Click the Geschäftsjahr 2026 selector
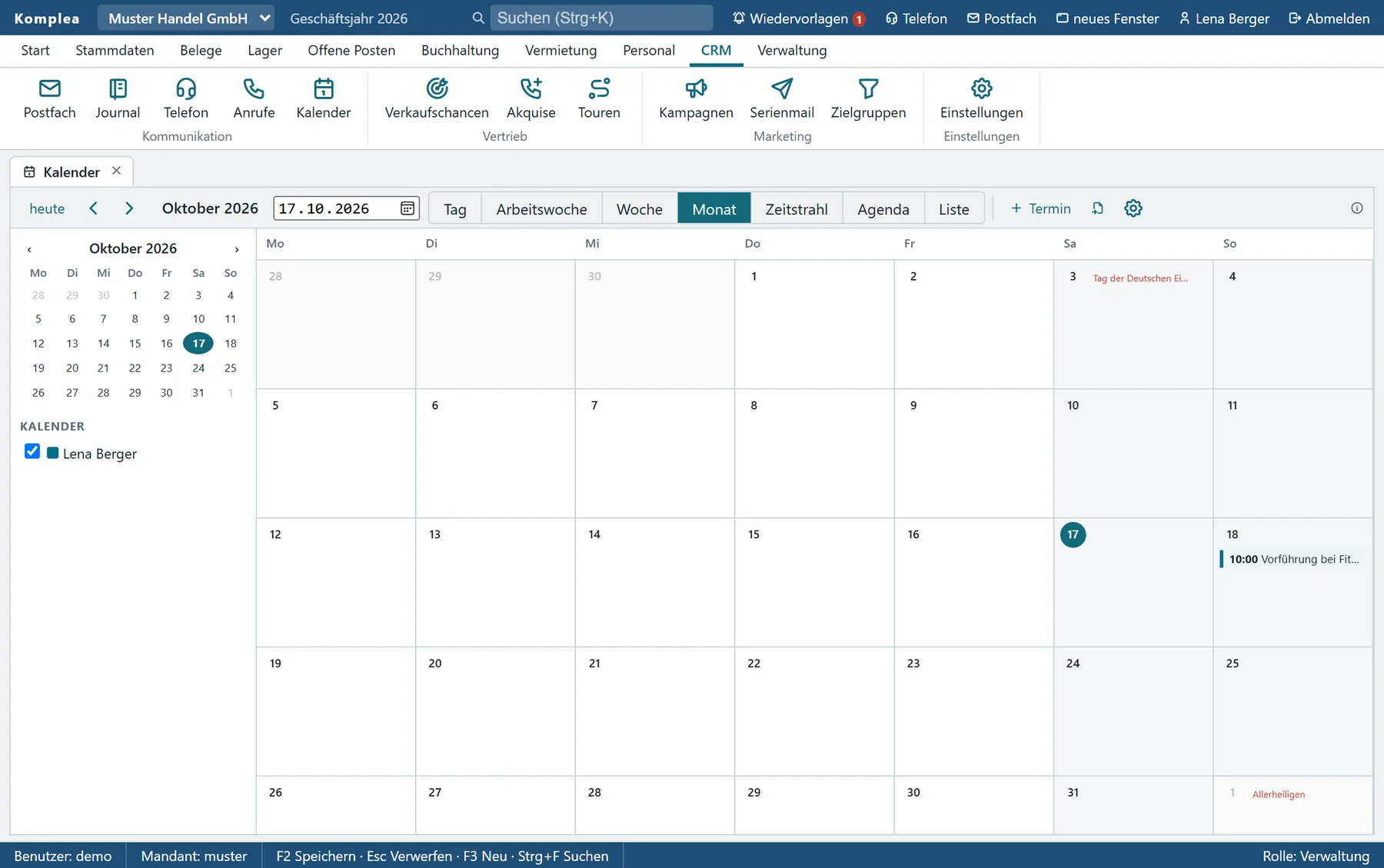The width and height of the screenshot is (1384, 868). [x=349, y=18]
